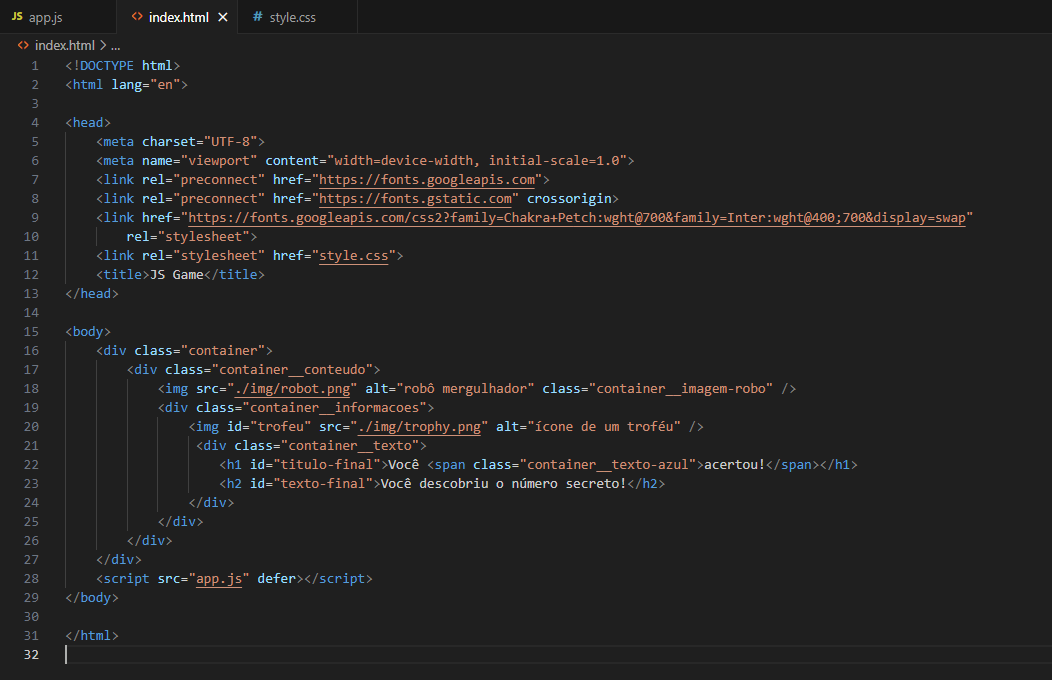Image resolution: width=1052 pixels, height=680 pixels.
Task: Click line number 15 in the gutter
Action: point(31,332)
